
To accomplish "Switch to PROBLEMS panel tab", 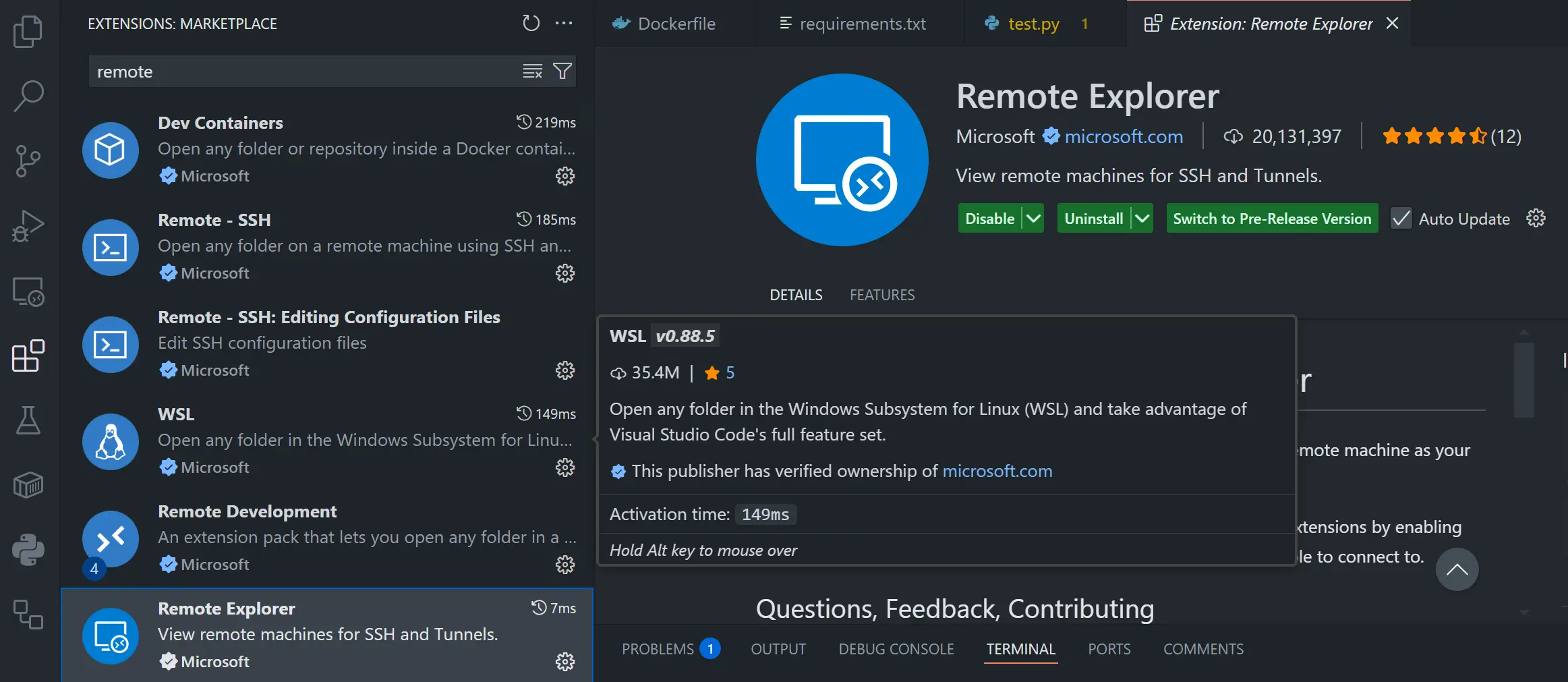I will tap(670, 649).
